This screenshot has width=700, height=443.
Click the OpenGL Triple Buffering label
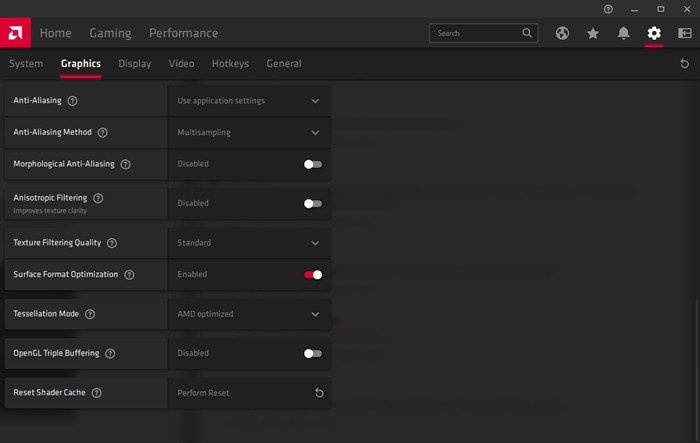click(56, 353)
